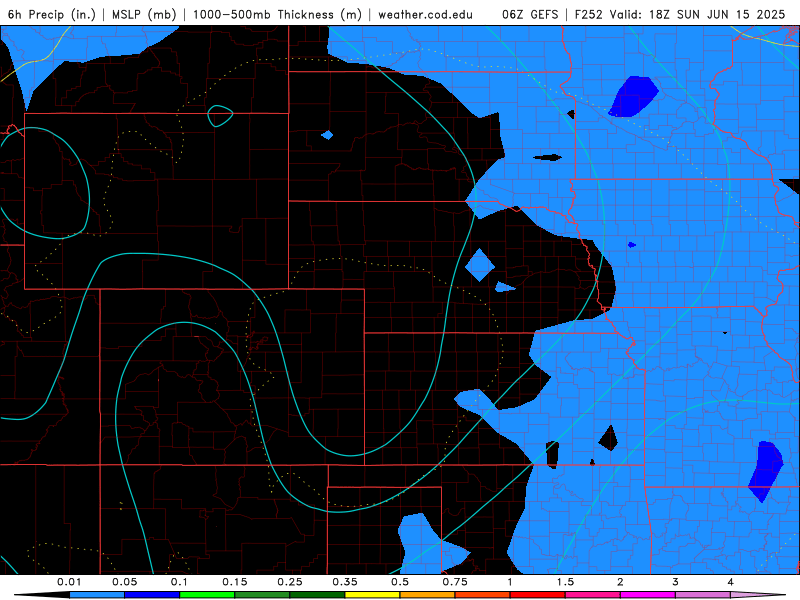This screenshot has height=600, width=800.
Task: Click the '0.5' legend value
Action: pos(400,582)
